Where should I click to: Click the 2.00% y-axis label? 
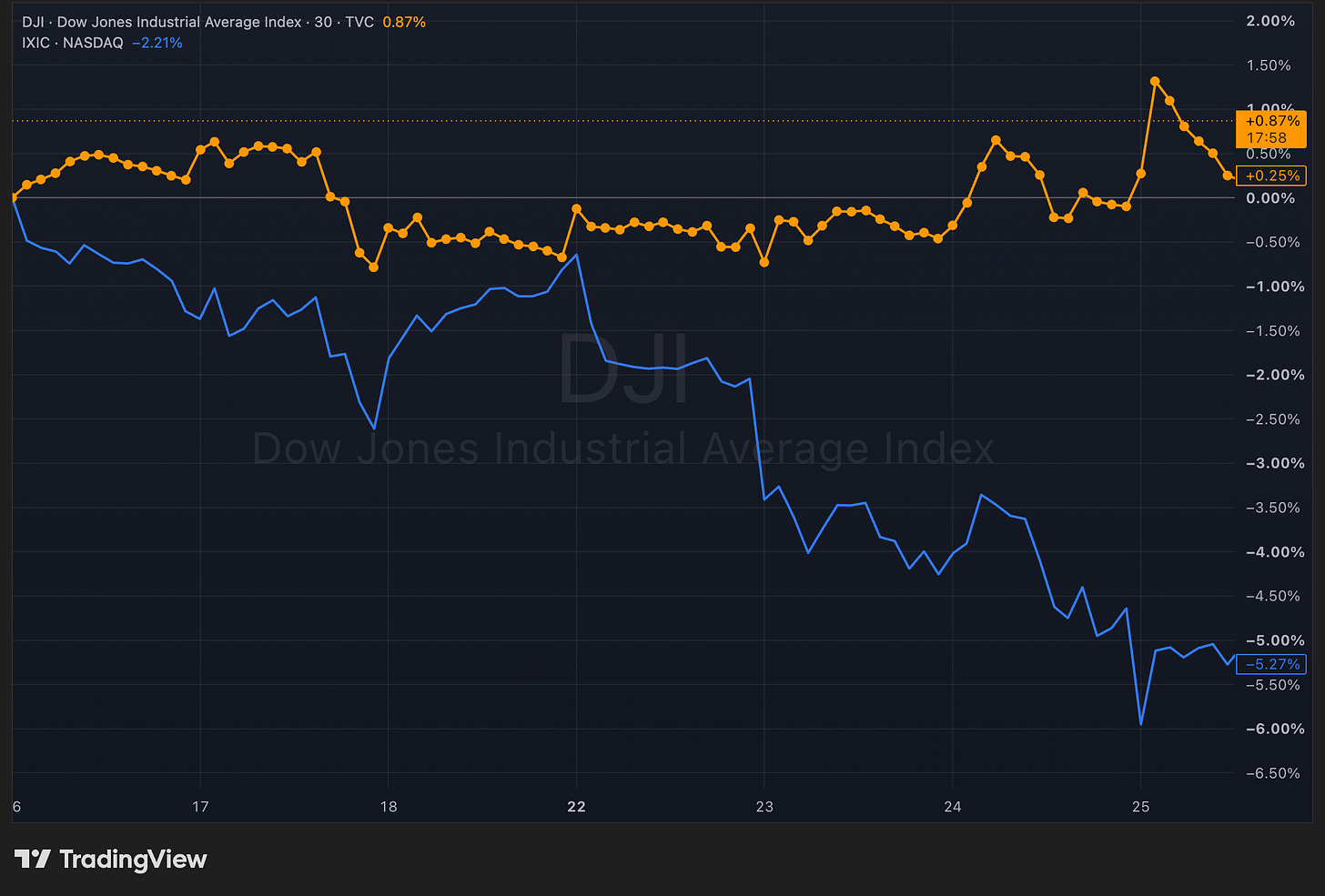tap(1271, 21)
